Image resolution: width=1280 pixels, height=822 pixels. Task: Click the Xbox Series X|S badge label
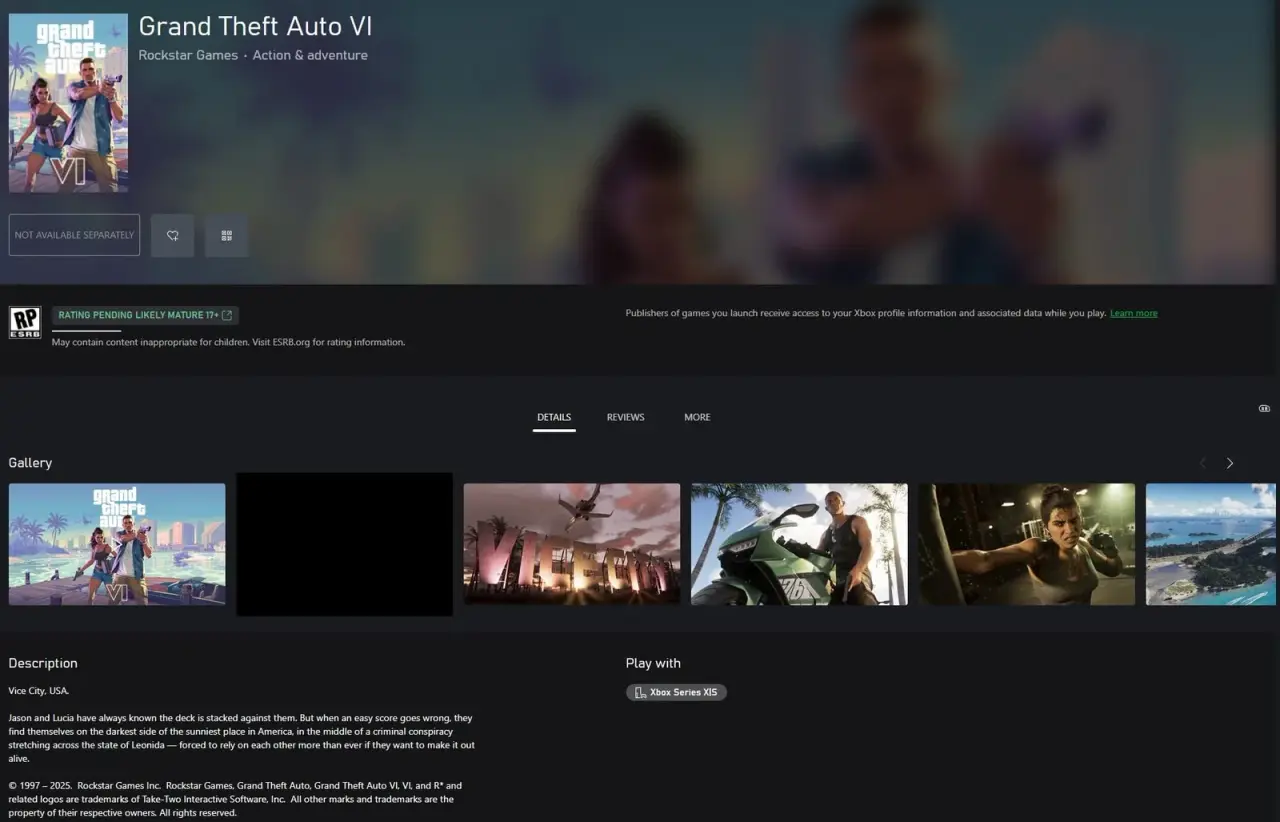click(683, 692)
